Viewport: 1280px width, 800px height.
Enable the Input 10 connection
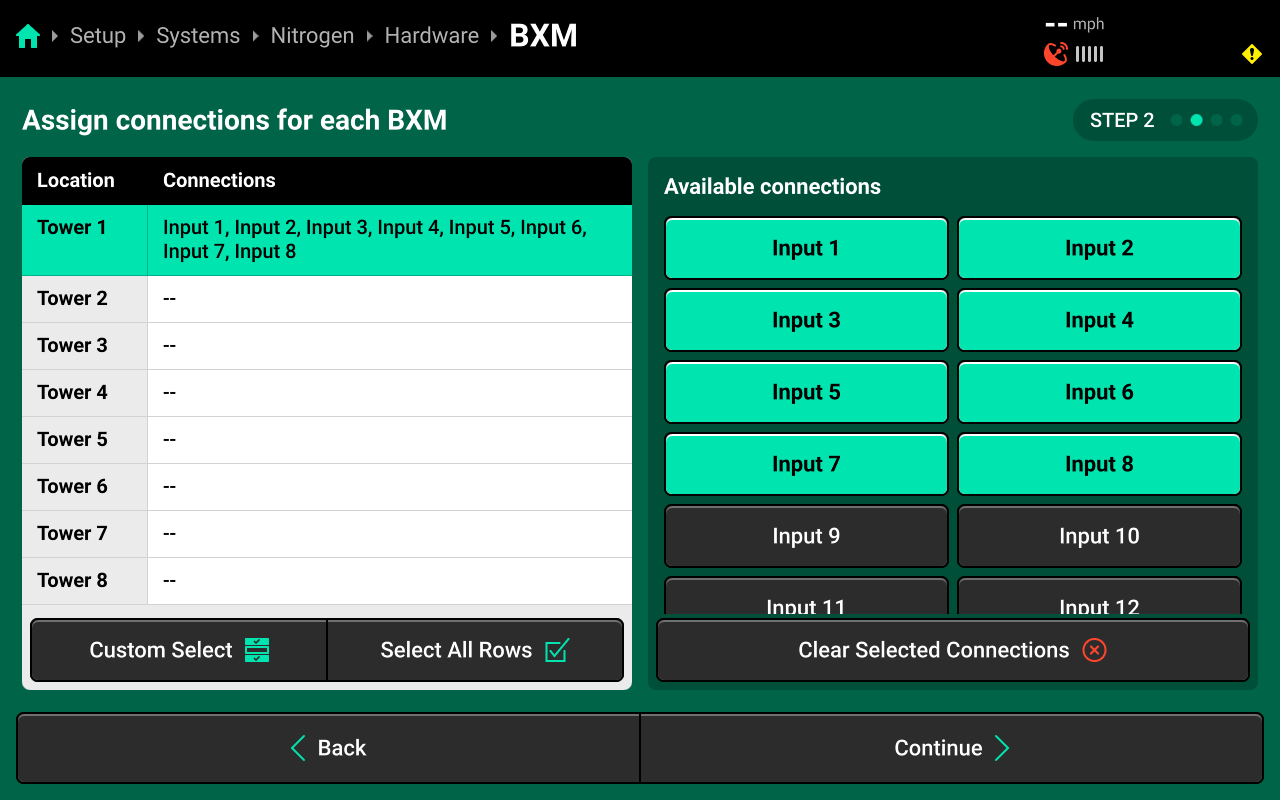[1099, 536]
